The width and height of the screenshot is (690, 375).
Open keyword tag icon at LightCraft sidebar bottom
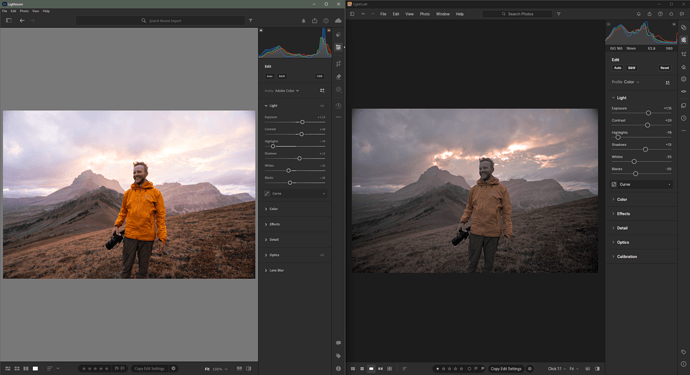click(683, 352)
